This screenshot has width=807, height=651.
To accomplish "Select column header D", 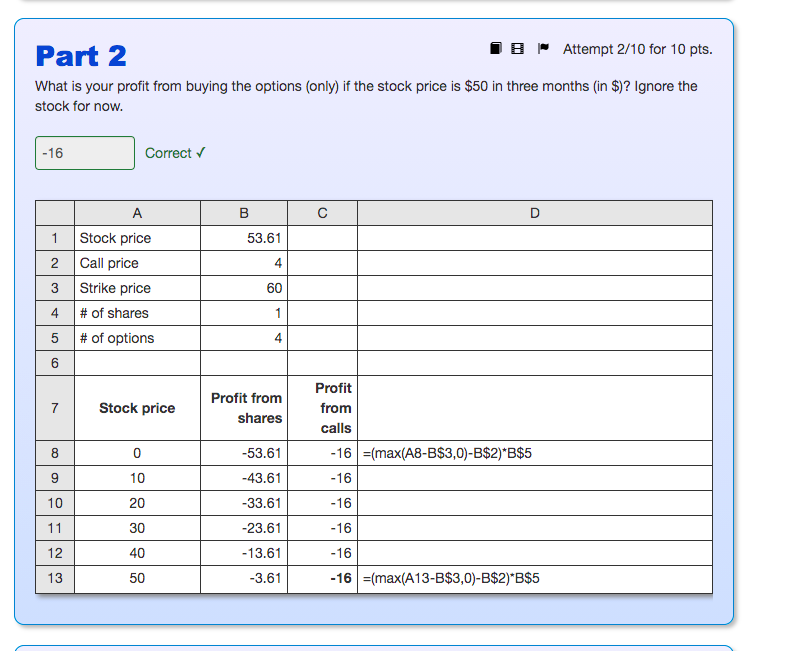I will [535, 213].
